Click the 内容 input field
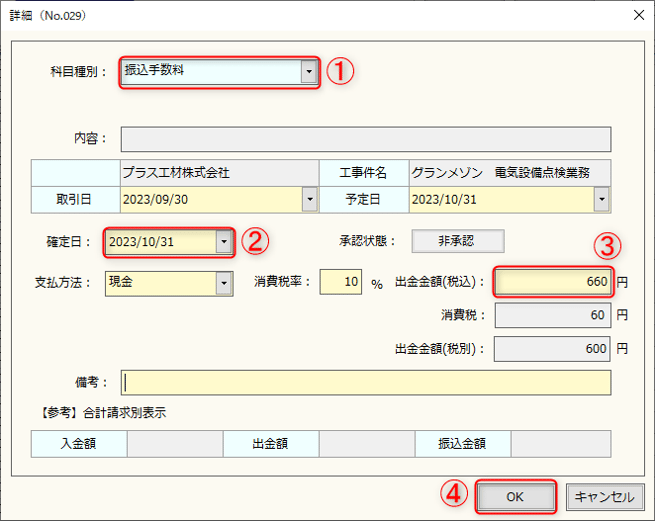This screenshot has height=521, width=655. pyautogui.click(x=366, y=140)
